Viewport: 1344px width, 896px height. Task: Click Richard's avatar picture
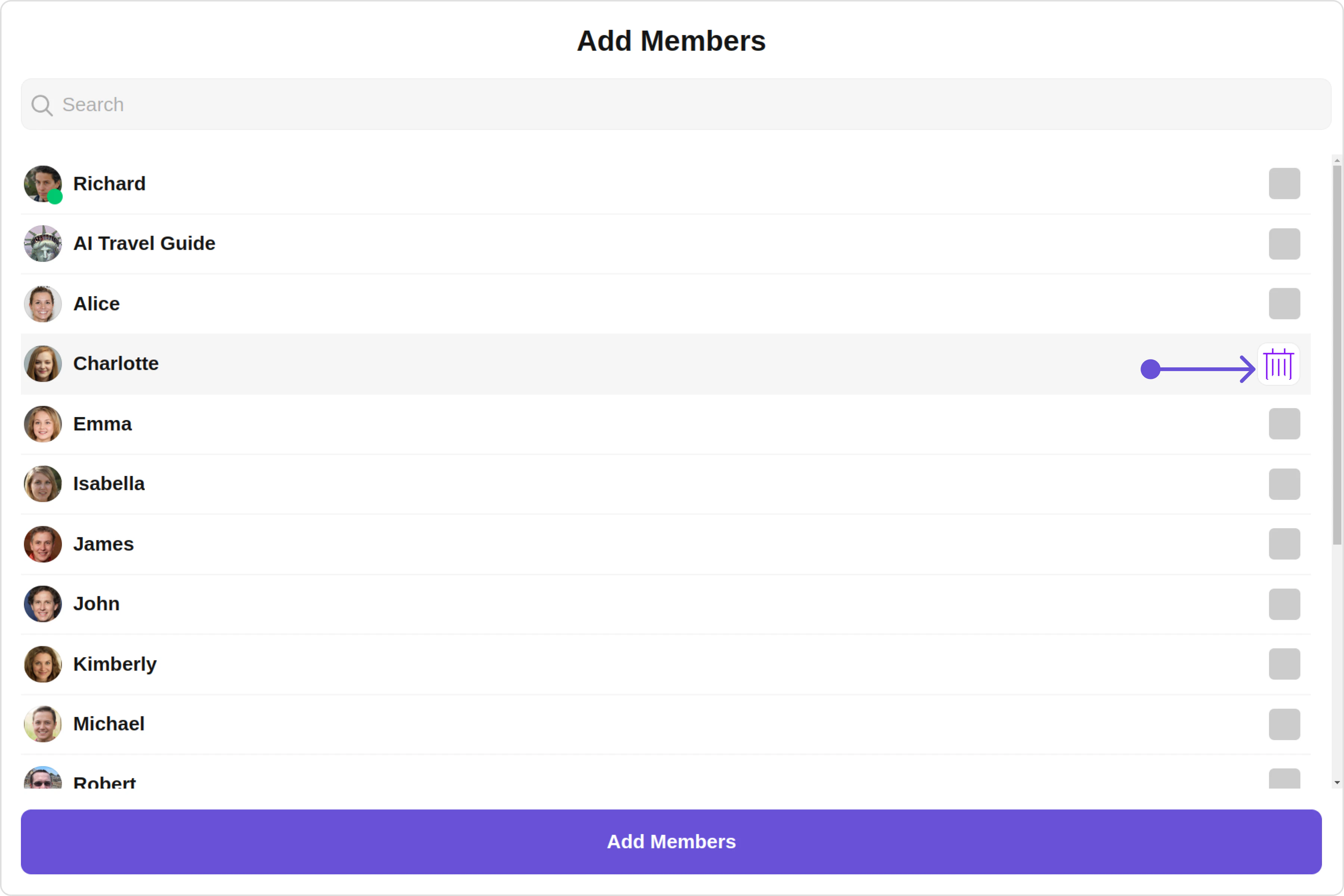(41, 182)
